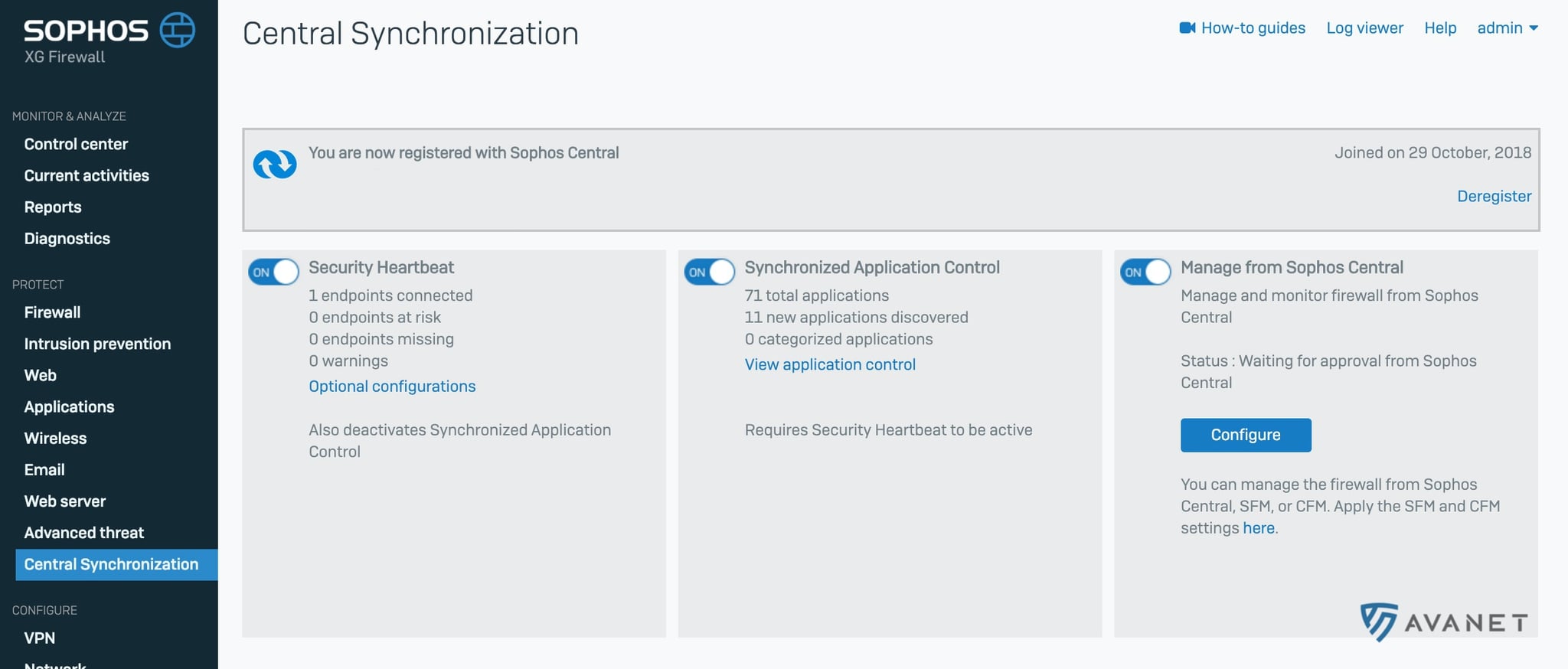Go to Current activities
This screenshot has width=1568, height=669.
coord(87,175)
